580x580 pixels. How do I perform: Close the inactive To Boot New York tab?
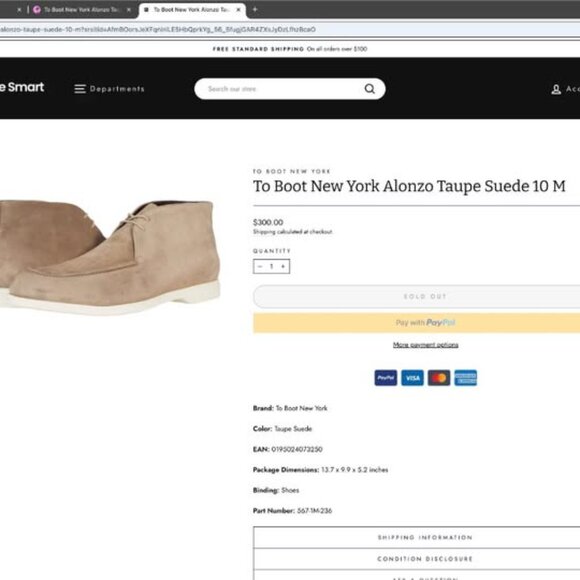(129, 10)
